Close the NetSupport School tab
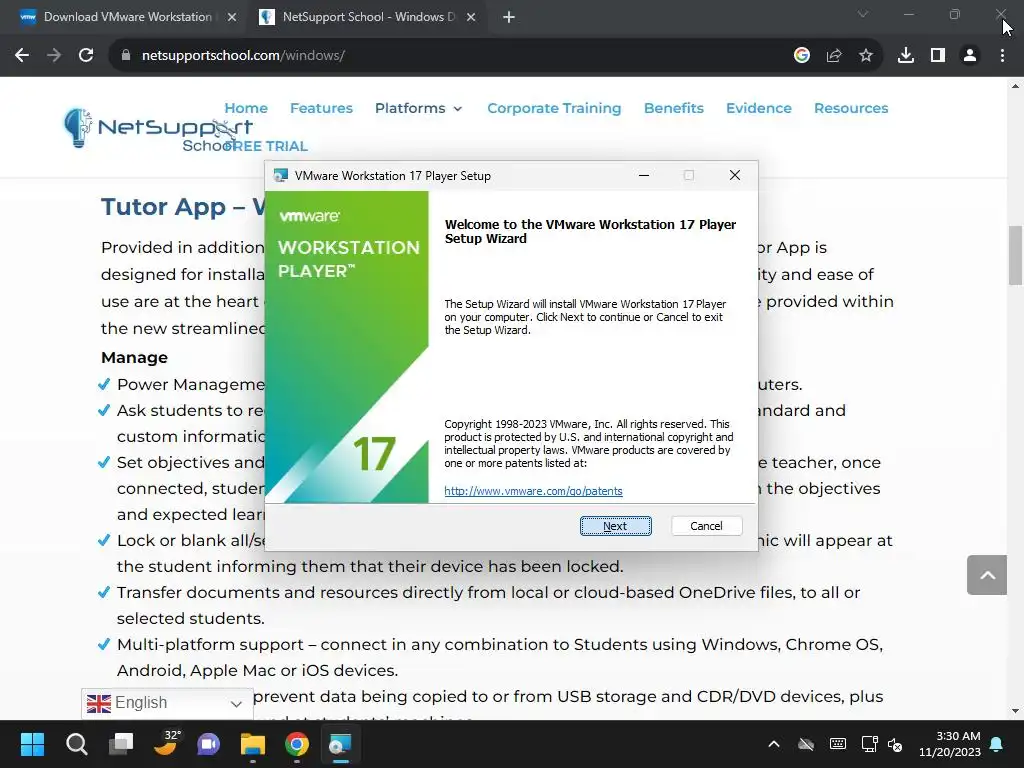The image size is (1024, 768). point(471,18)
